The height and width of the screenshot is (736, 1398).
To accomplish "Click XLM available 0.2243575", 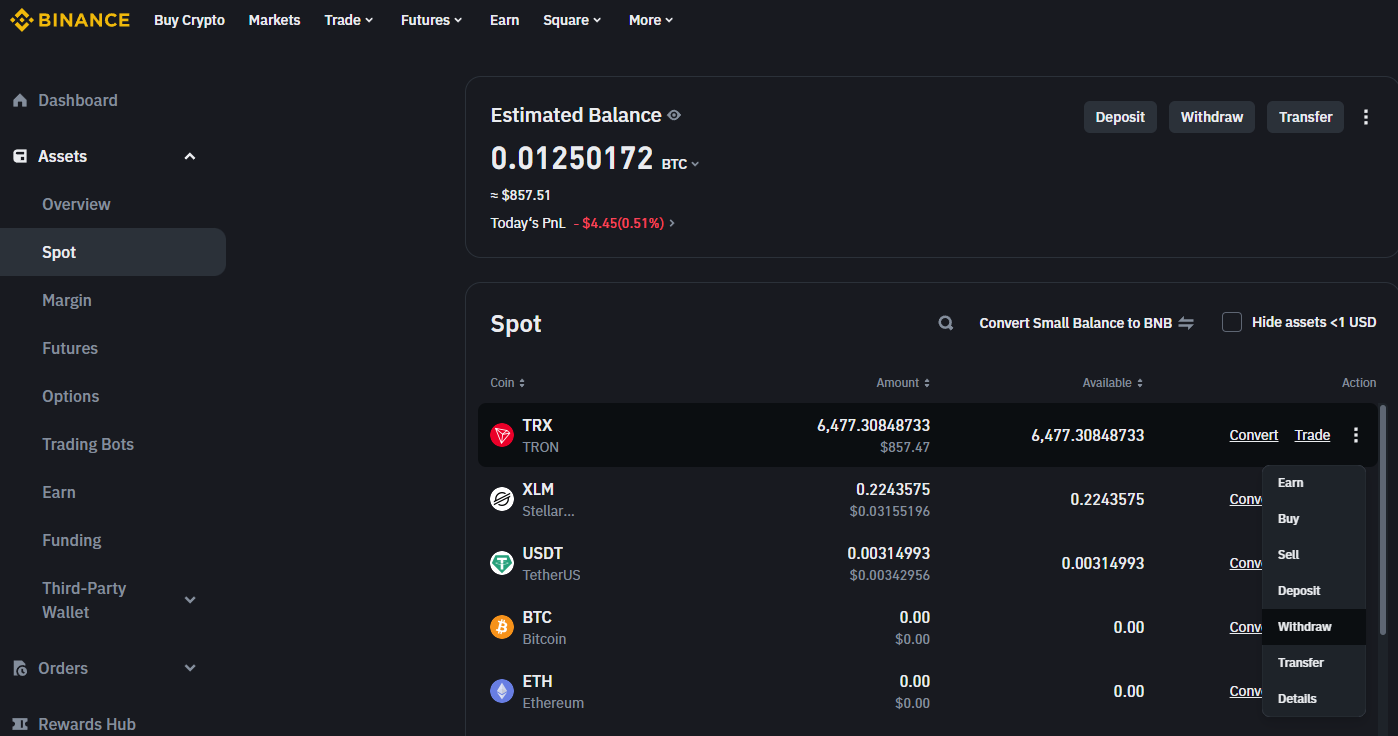I will [x=1107, y=499].
